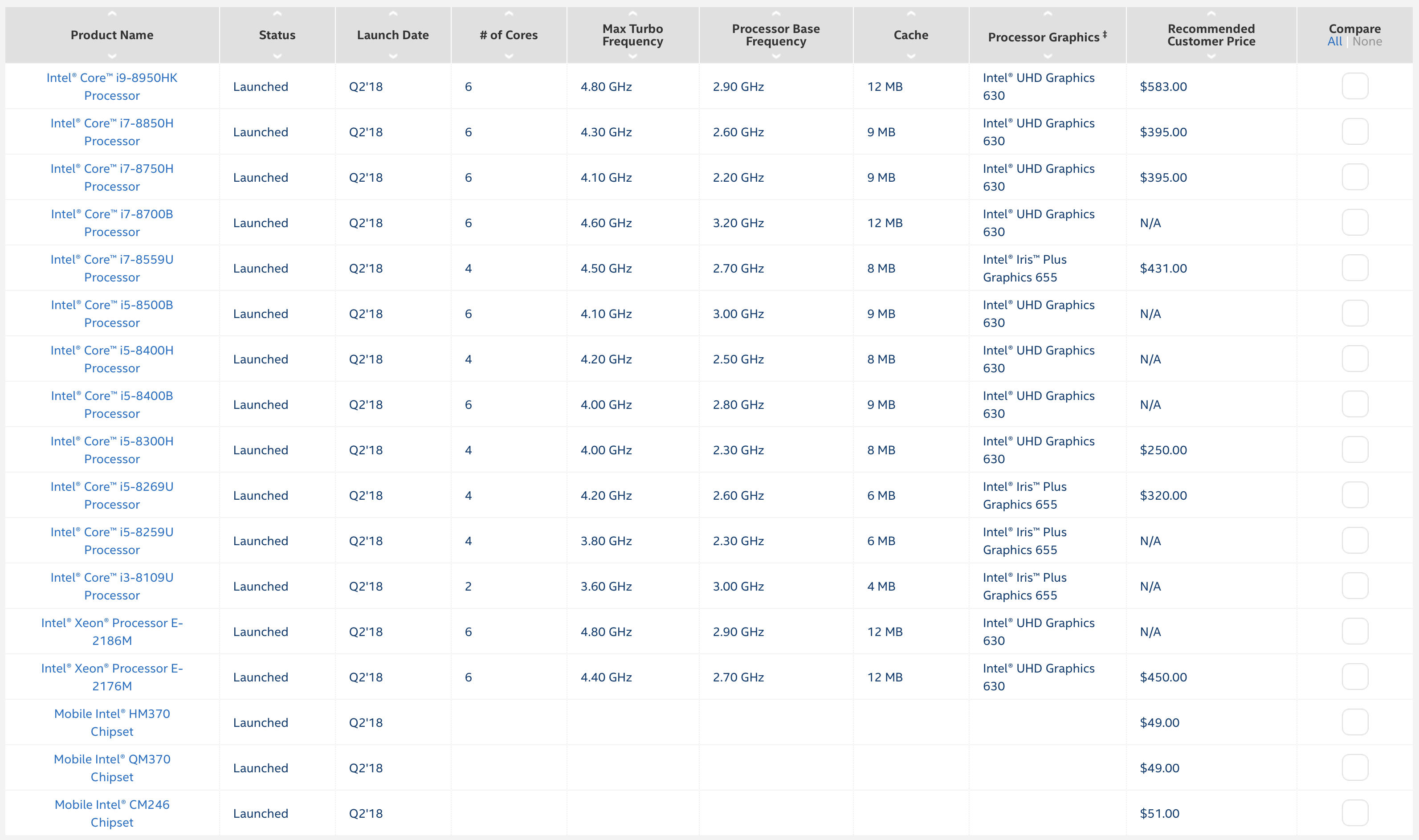The width and height of the screenshot is (1419, 840).
Task: Open Intel Core i5-8500B Processor link
Action: tap(112, 314)
